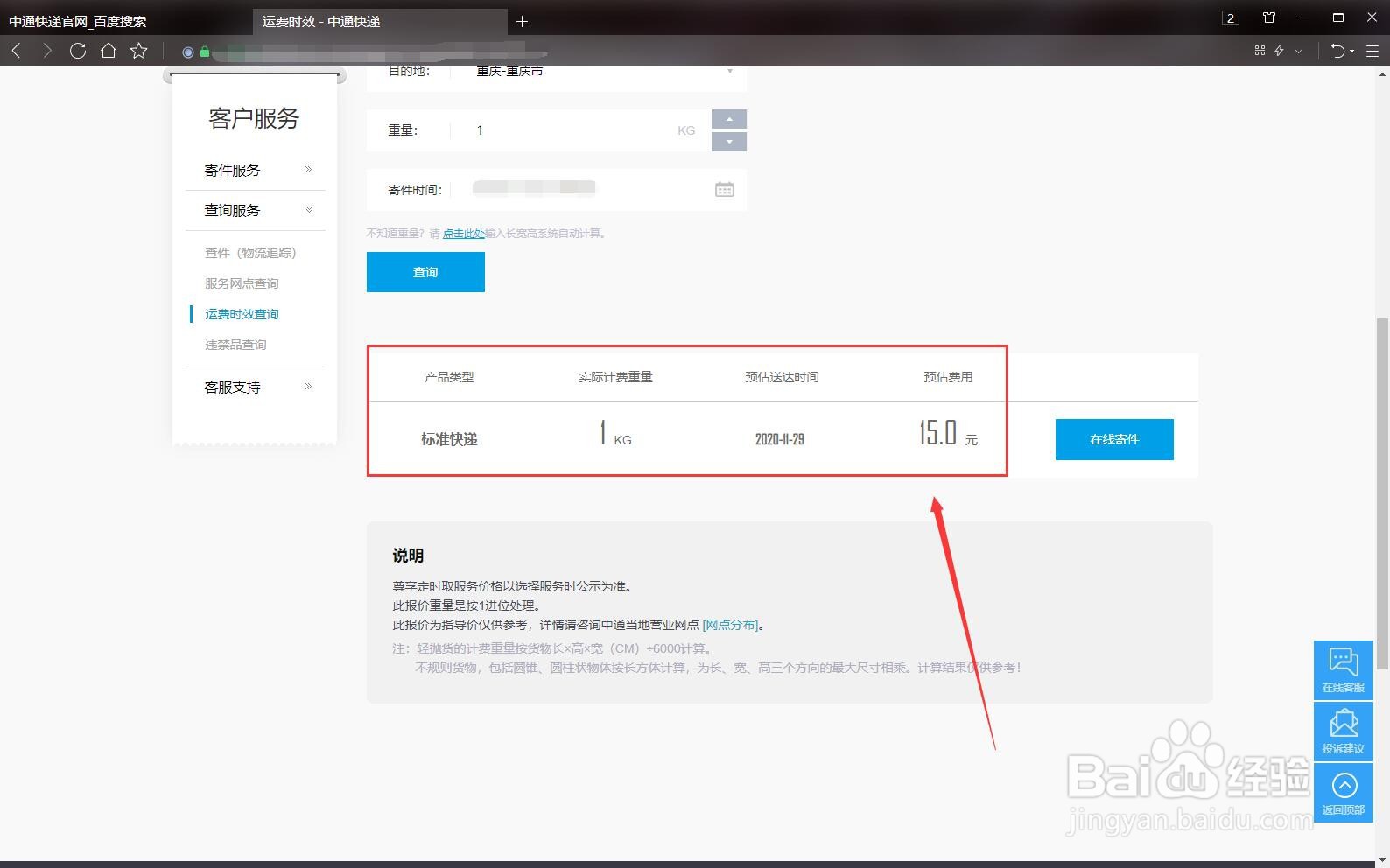
Task: Click the 标准快递 product type cell
Action: coord(449,439)
